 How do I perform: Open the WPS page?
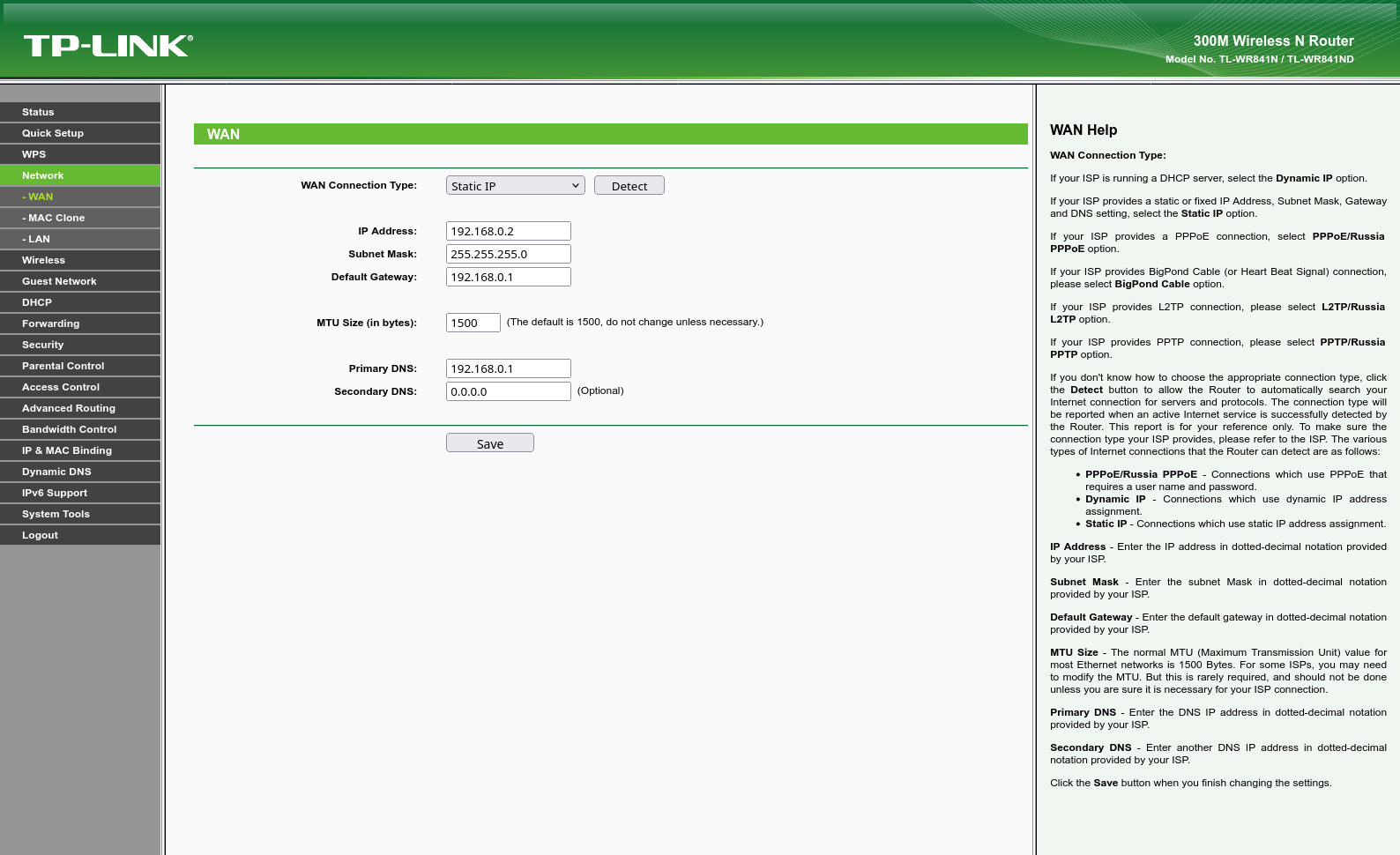[x=80, y=154]
